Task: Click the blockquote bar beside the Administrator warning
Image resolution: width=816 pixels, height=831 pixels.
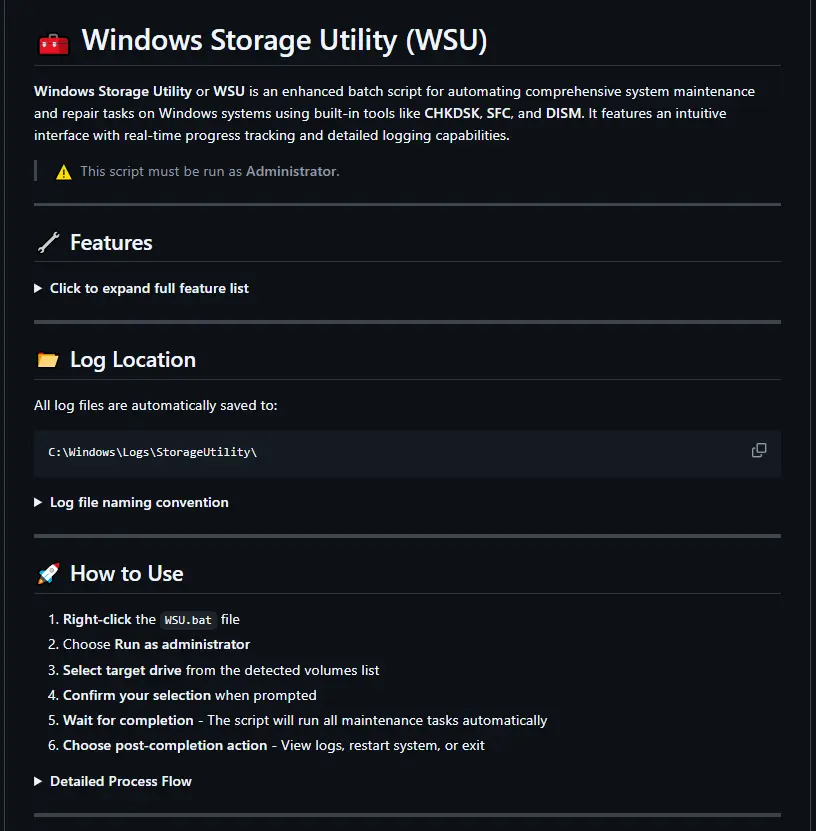Action: tap(37, 171)
